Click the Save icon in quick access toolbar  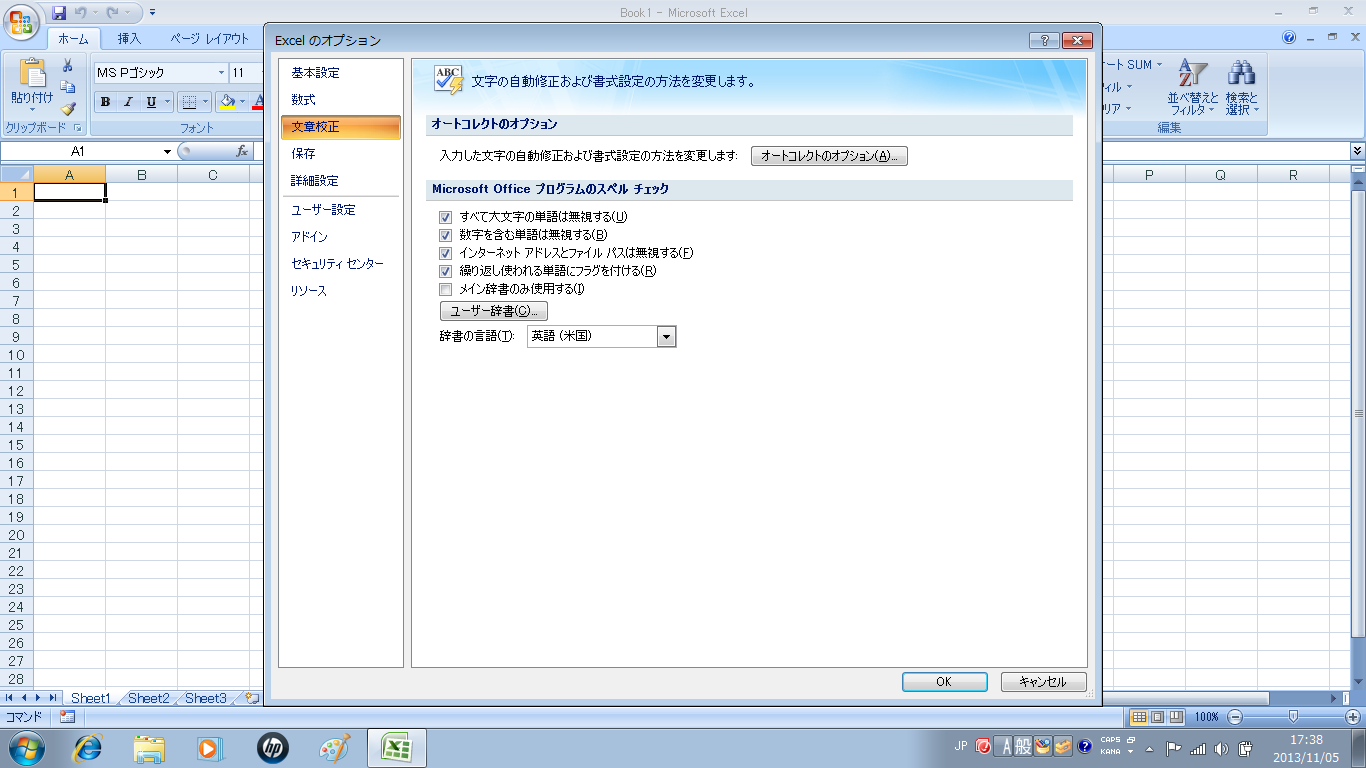click(x=59, y=13)
